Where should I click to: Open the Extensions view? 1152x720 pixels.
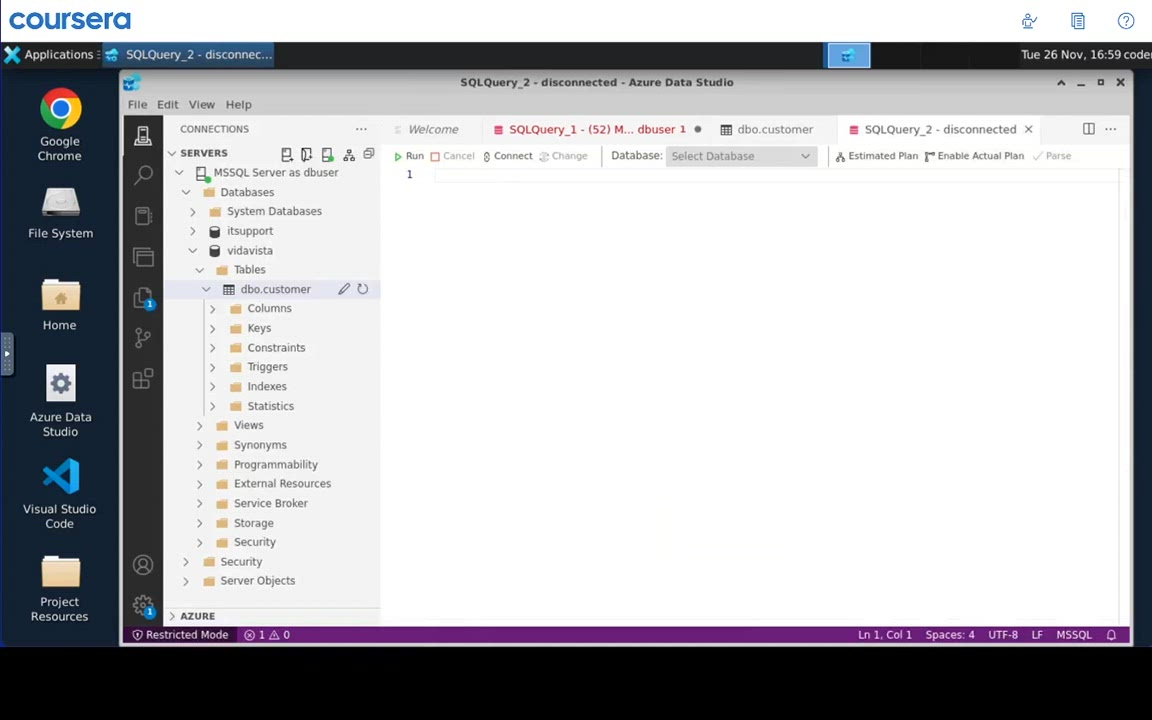point(143,378)
